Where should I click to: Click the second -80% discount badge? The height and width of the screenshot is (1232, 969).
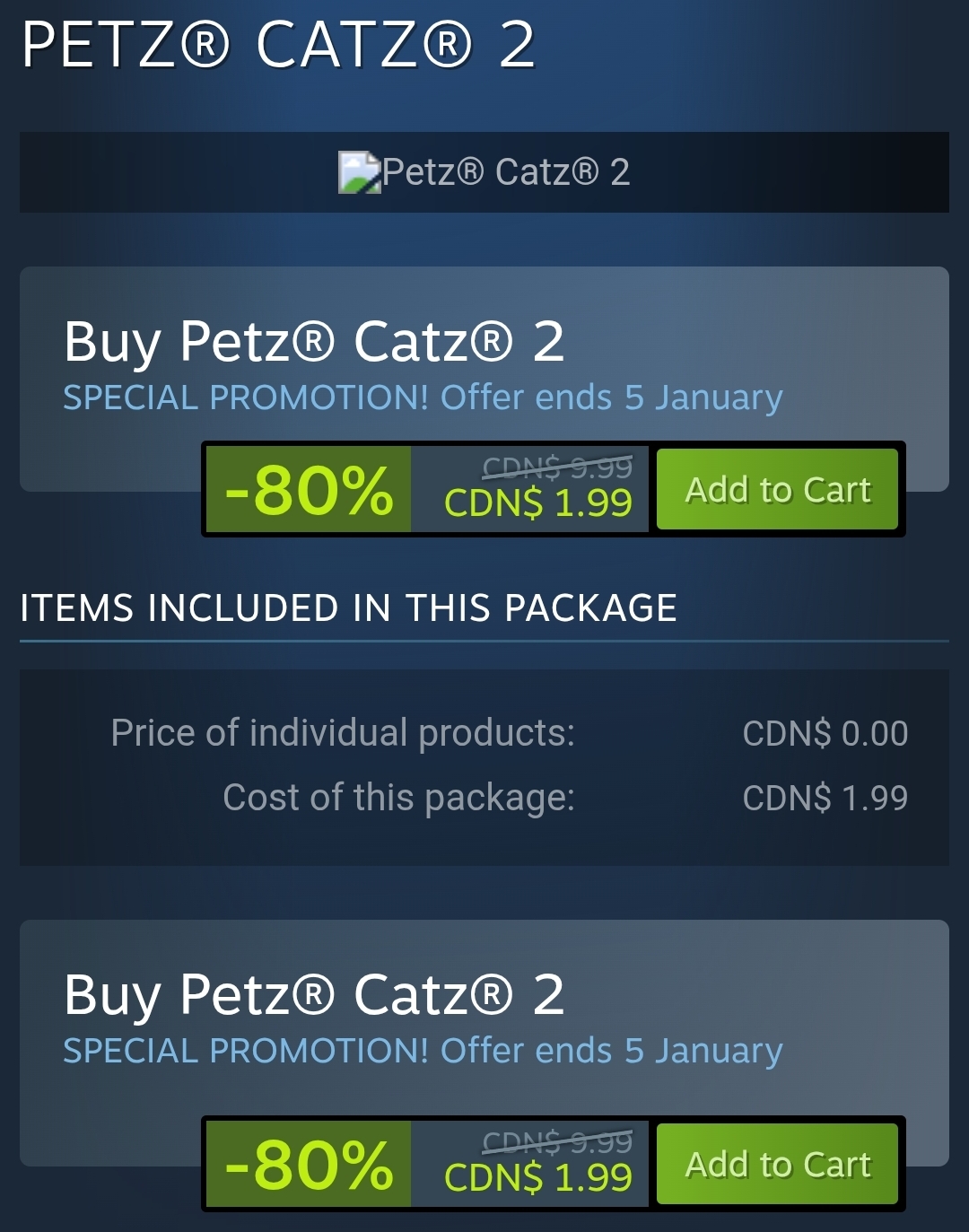pos(309,1165)
